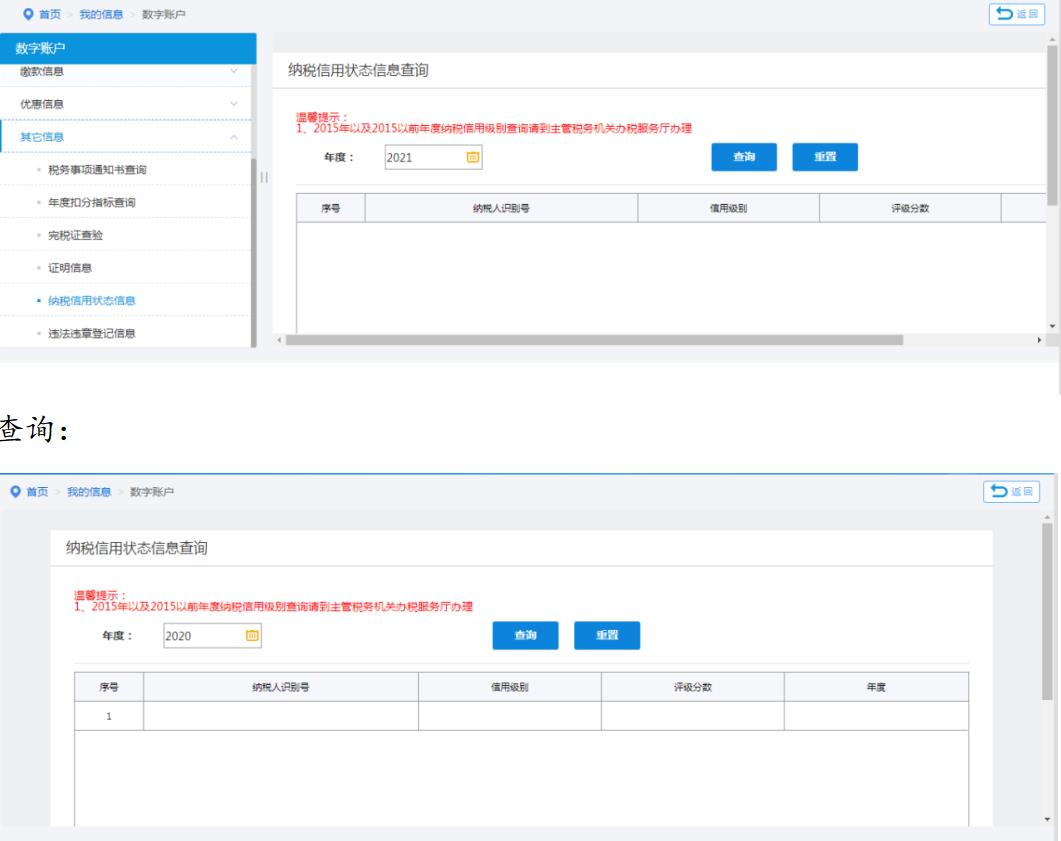Image resolution: width=1061 pixels, height=841 pixels.
Task: Open 税务事项通知书查询 in the sidebar
Action: coord(106,170)
